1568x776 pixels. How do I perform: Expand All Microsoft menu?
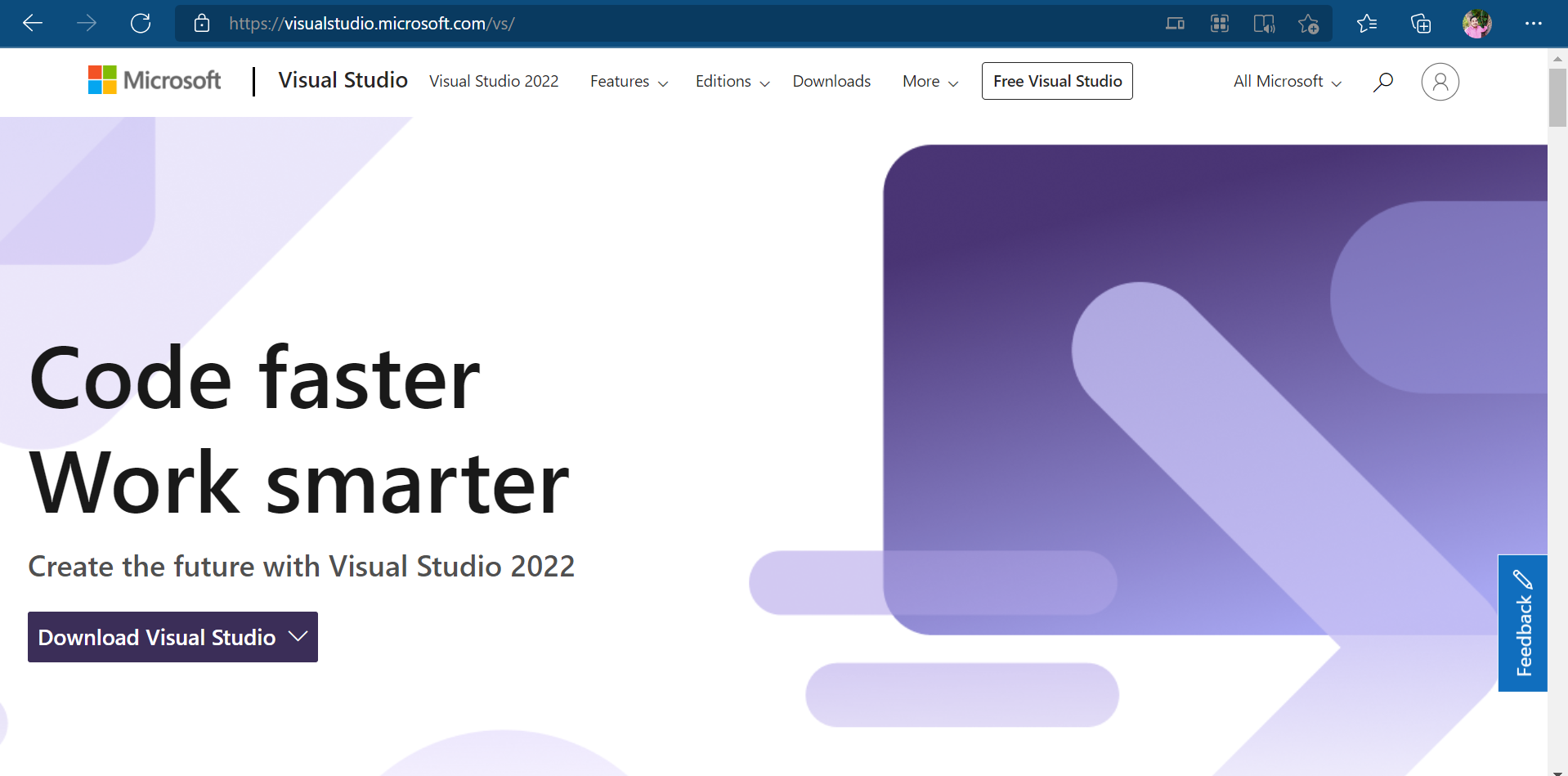click(x=1288, y=81)
